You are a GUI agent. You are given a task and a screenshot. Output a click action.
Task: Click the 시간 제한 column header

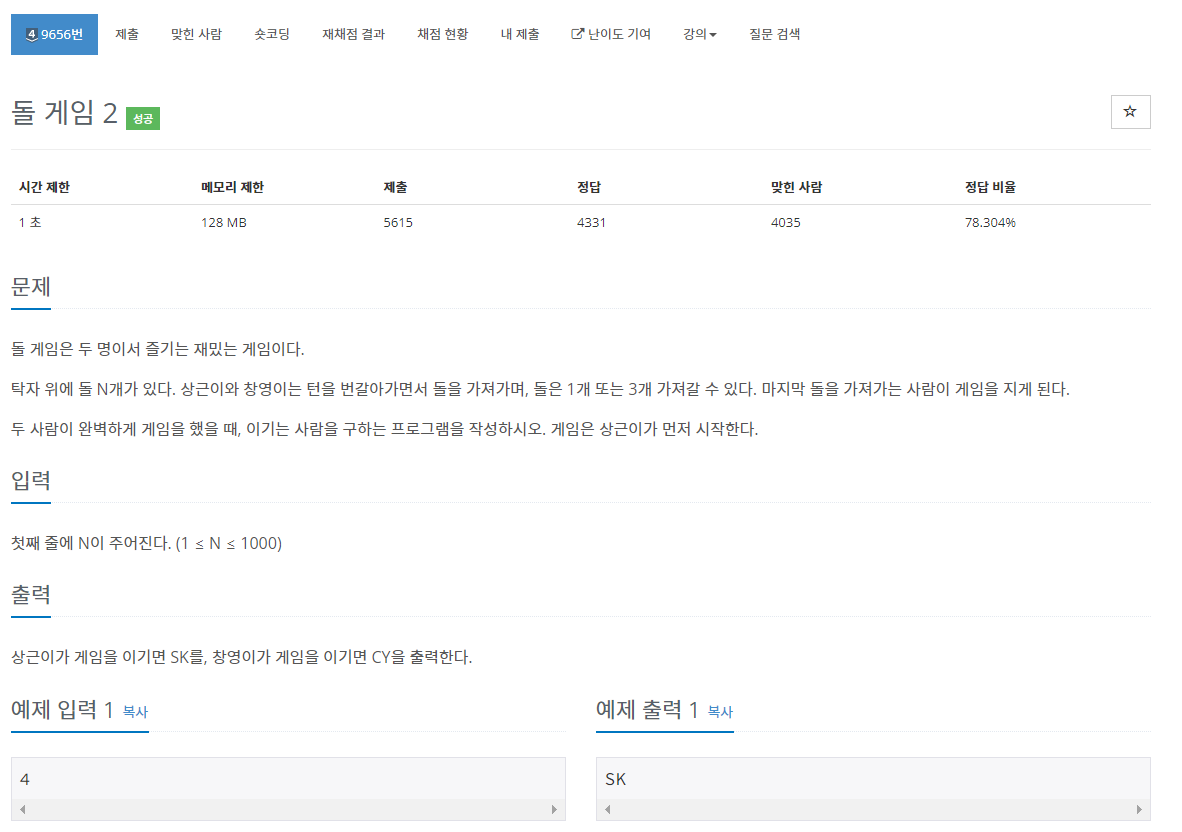tap(44, 187)
